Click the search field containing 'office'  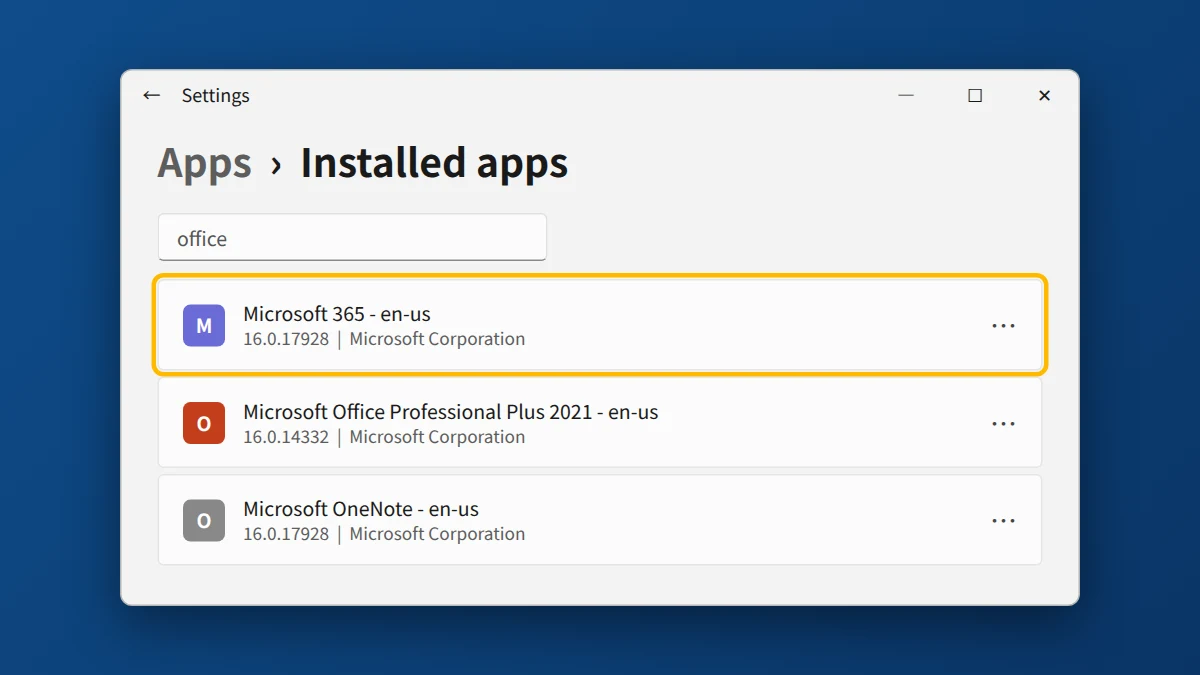[352, 237]
